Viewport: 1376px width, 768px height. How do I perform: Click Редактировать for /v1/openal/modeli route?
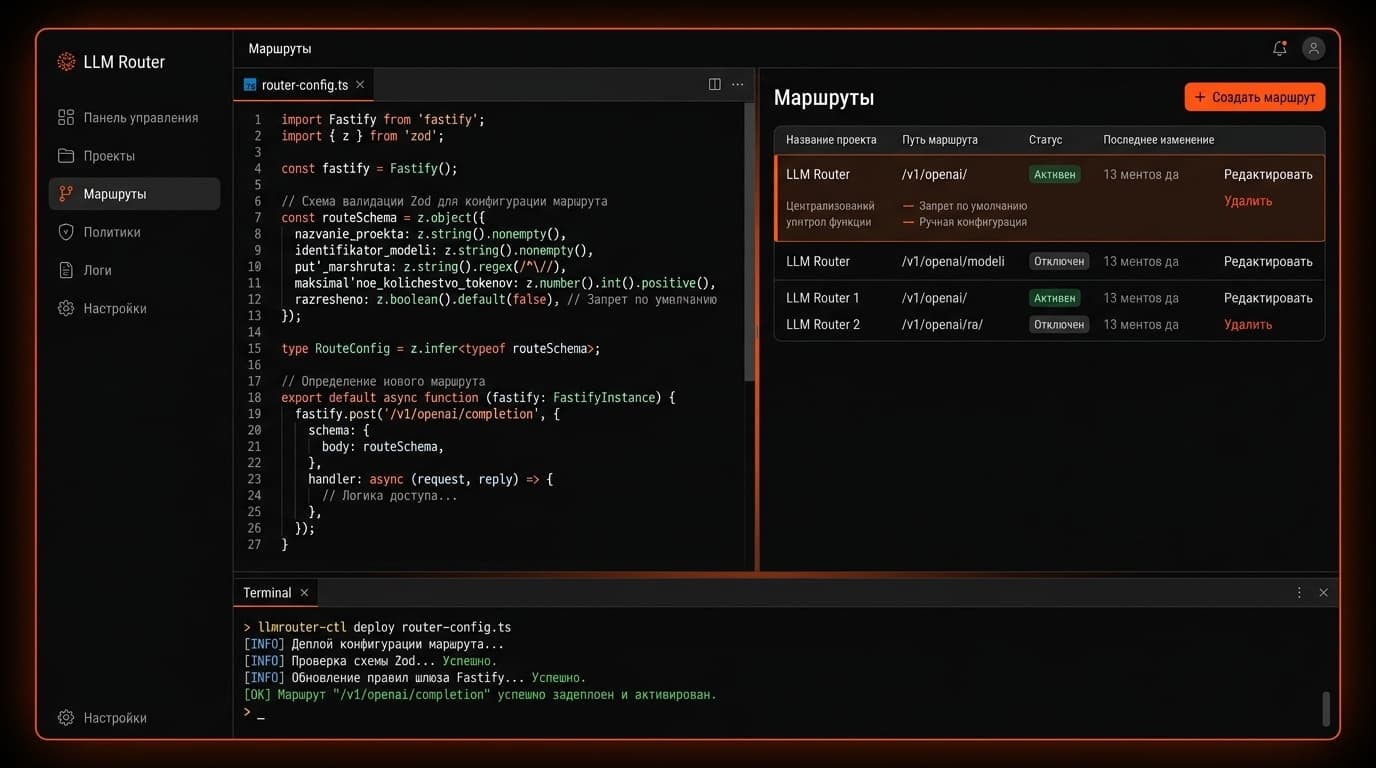[x=1267, y=261]
